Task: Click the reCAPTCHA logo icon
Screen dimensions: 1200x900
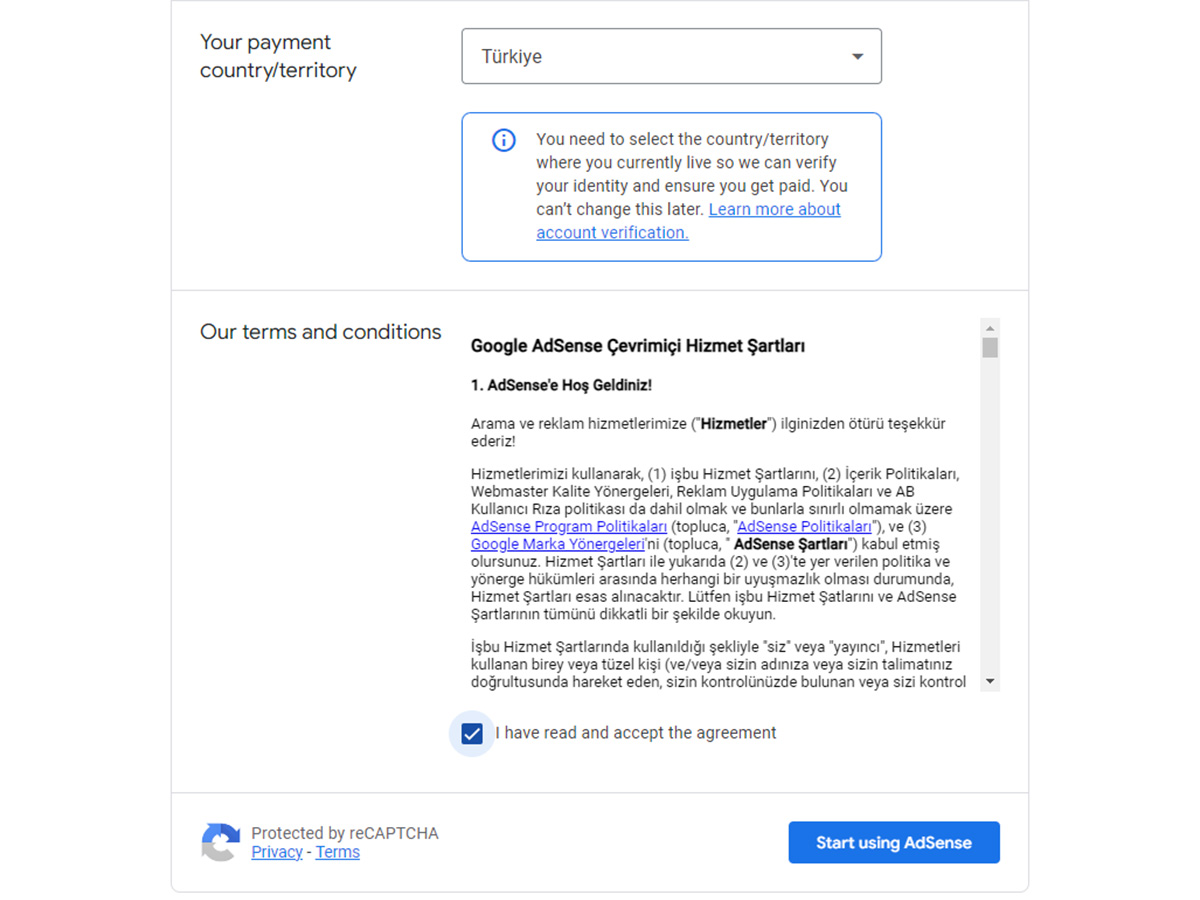Action: pos(221,842)
